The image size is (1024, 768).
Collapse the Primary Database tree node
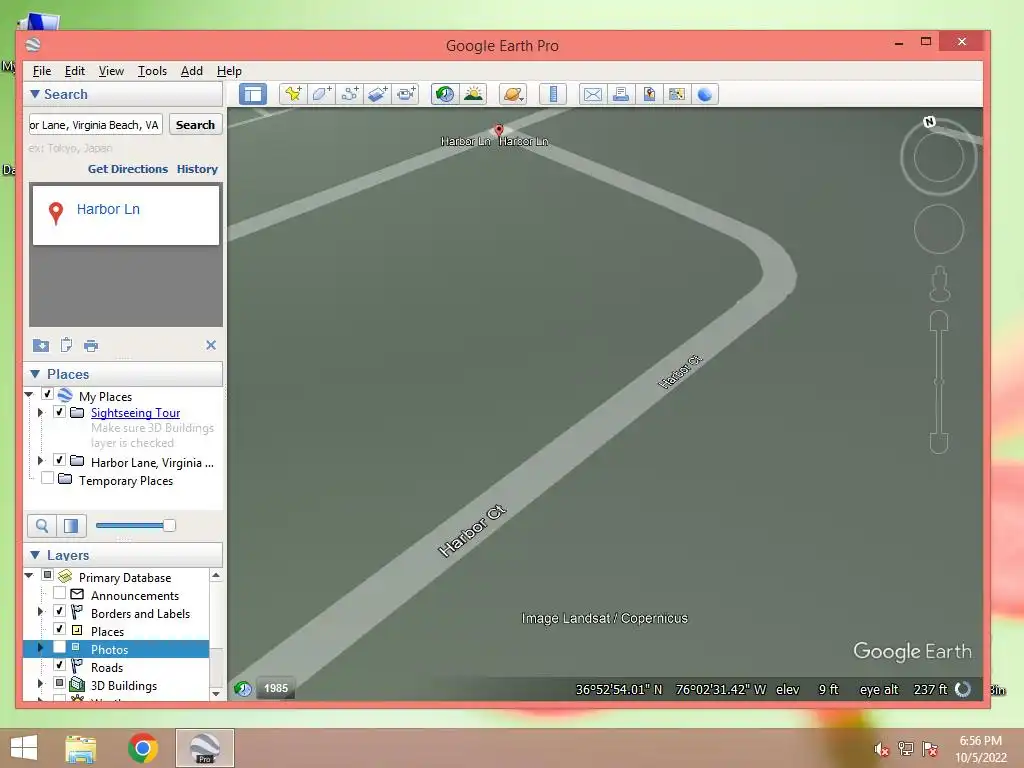click(x=29, y=575)
